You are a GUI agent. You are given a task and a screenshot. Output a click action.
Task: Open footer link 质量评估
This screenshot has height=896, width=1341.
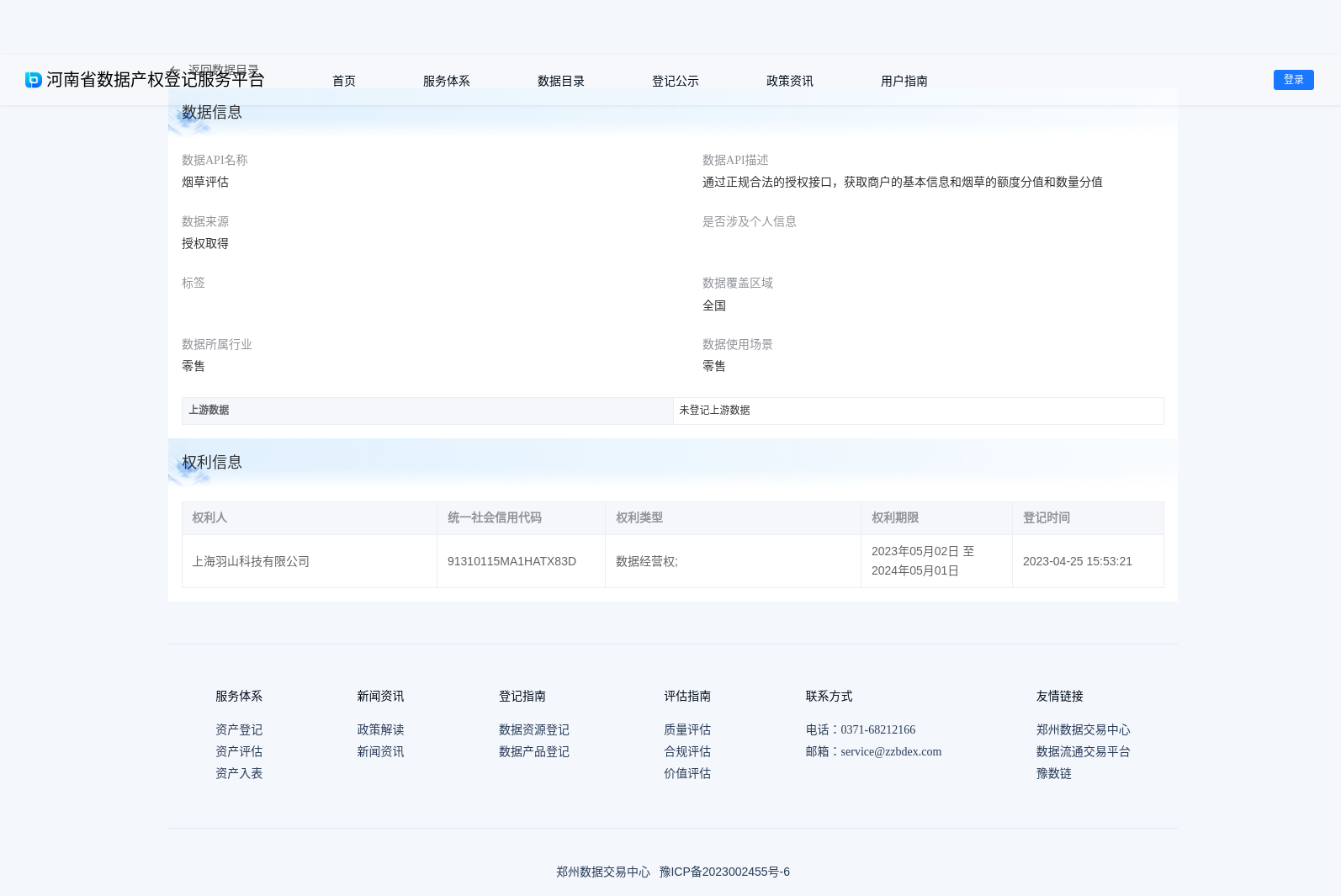[687, 729]
